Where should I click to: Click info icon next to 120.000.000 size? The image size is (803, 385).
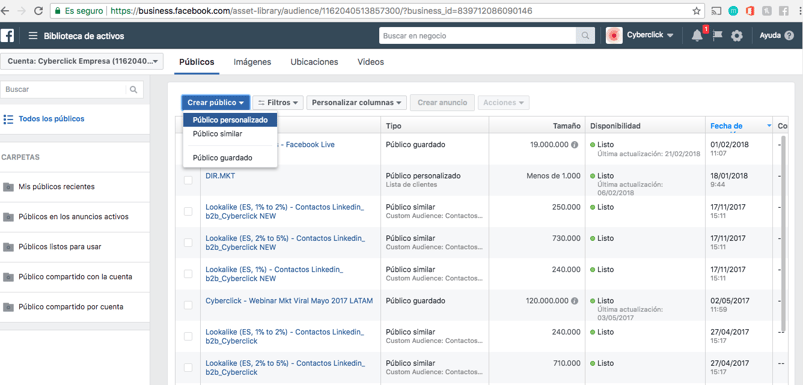click(575, 301)
